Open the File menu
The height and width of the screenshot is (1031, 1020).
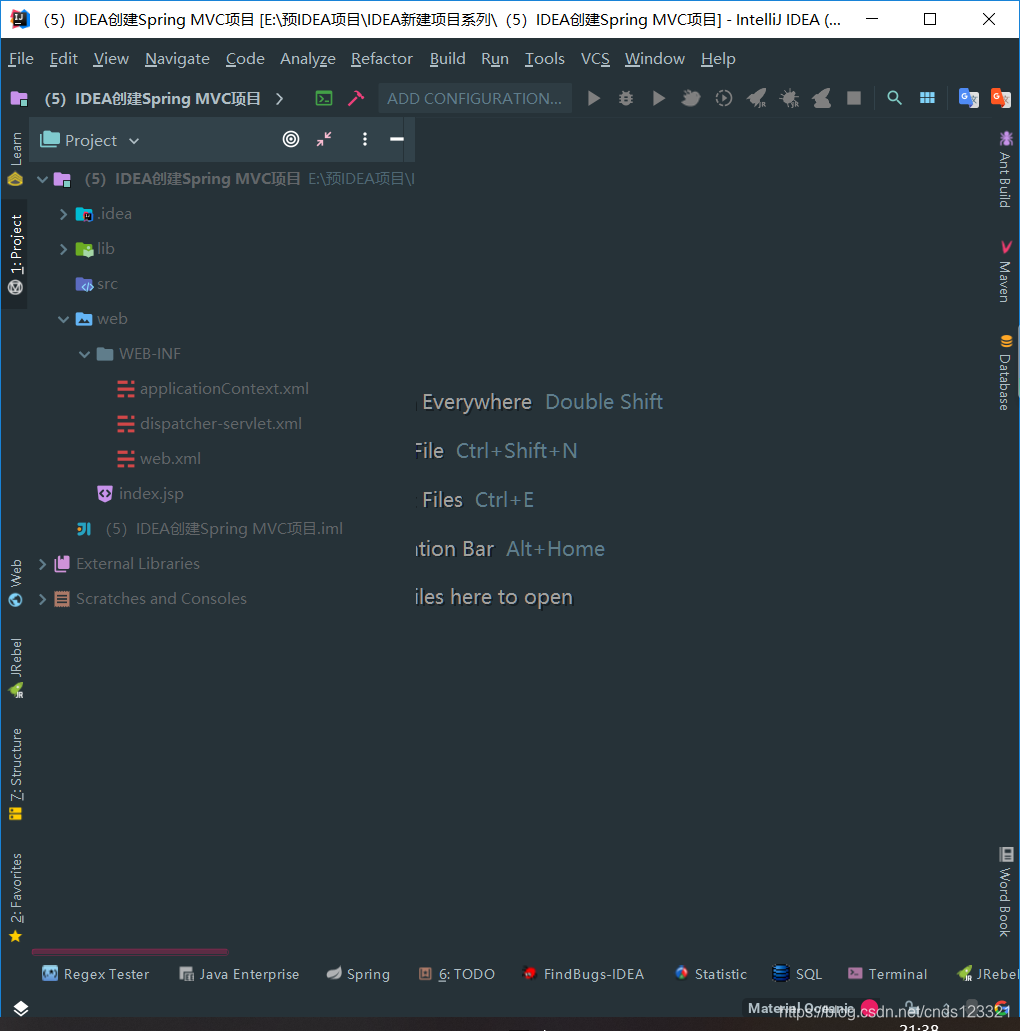(21, 59)
